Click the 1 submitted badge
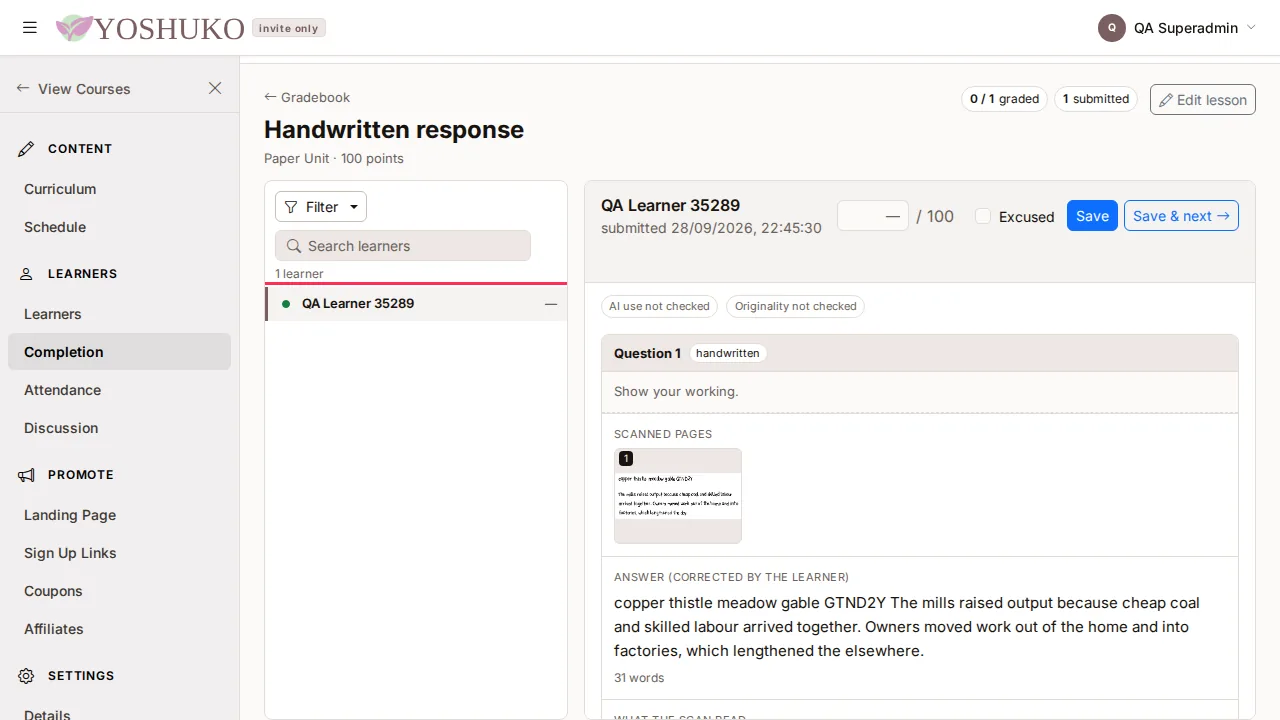This screenshot has height=720, width=1280. point(1096,99)
